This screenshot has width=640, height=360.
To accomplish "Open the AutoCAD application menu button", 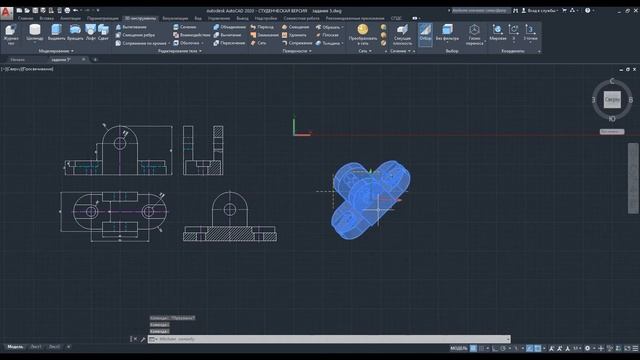I will point(6,13).
